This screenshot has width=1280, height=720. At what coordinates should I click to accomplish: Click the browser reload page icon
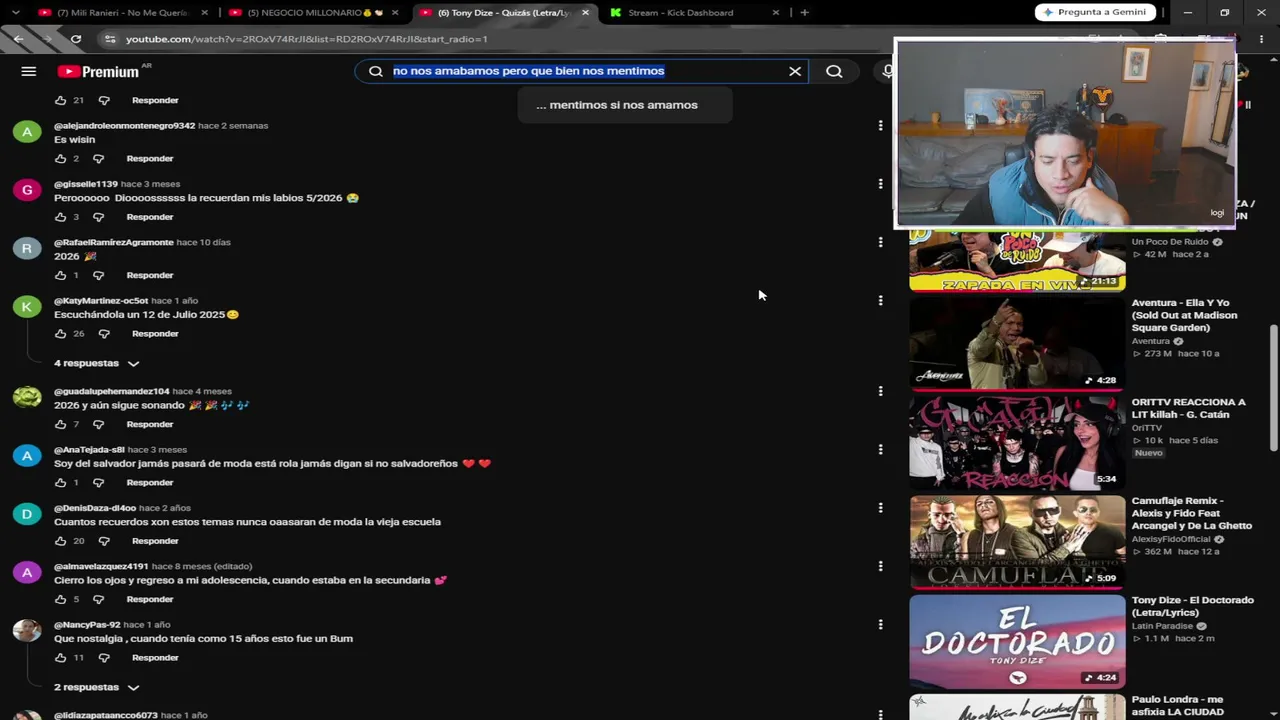pos(76,39)
